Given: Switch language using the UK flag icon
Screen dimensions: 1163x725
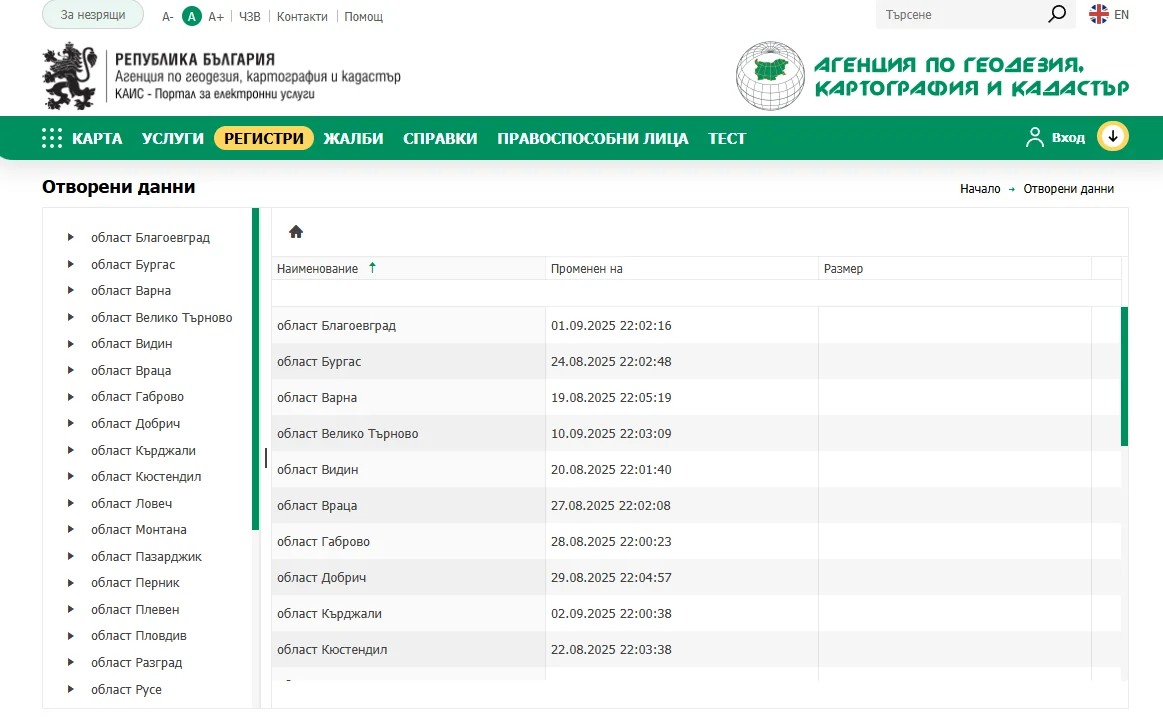Looking at the screenshot, I should point(1099,15).
